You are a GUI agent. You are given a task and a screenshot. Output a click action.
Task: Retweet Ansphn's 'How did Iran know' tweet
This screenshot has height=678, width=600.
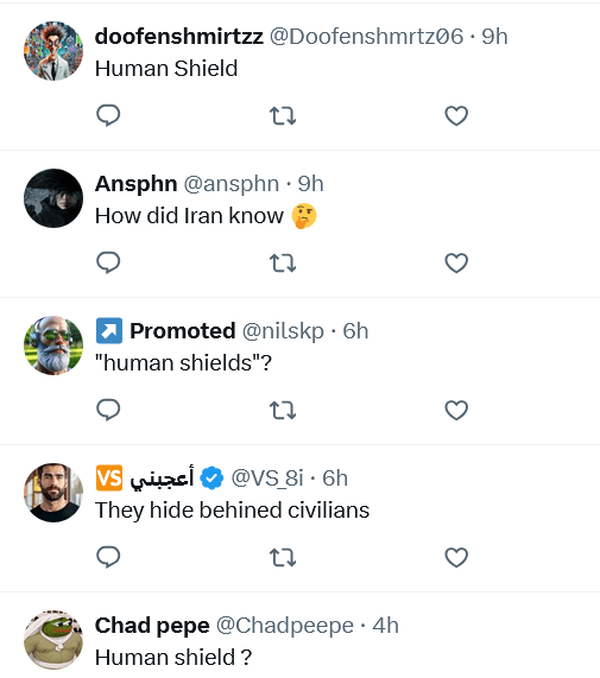point(283,264)
